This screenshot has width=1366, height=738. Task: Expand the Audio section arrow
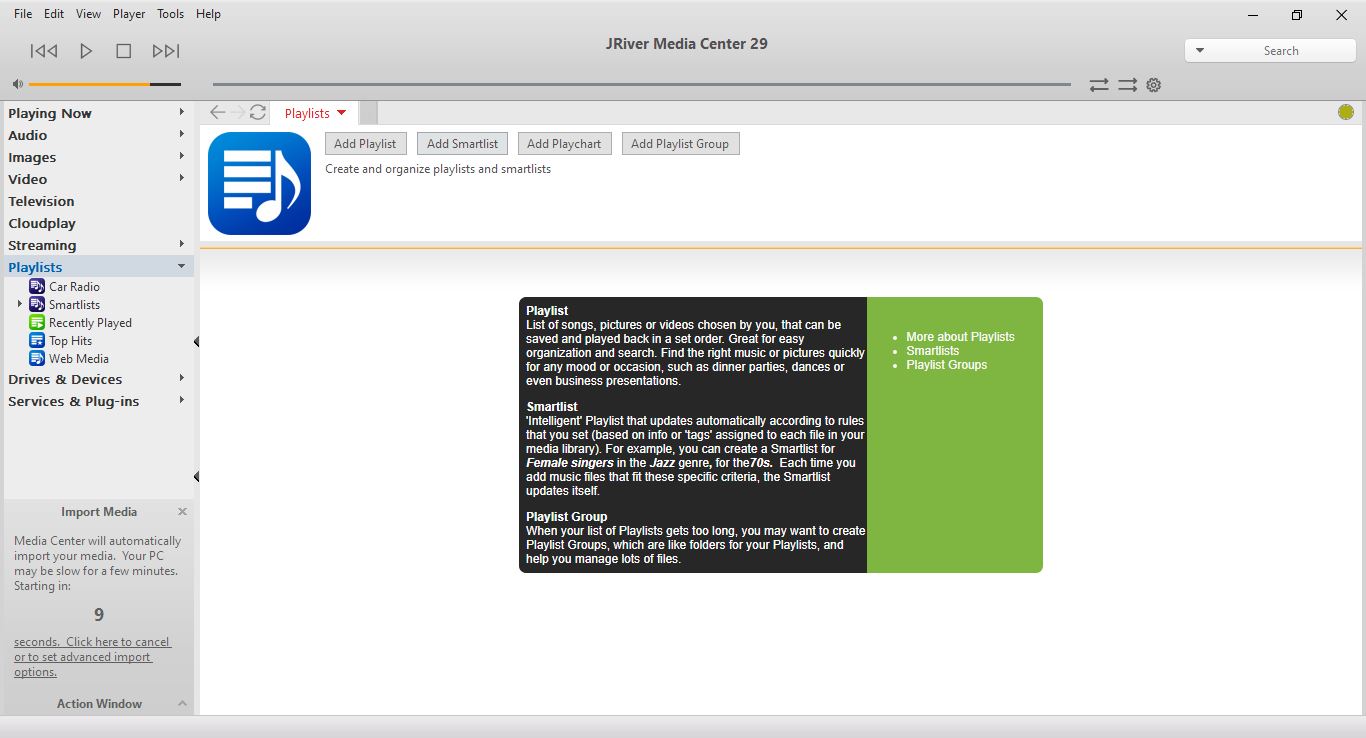(x=182, y=134)
